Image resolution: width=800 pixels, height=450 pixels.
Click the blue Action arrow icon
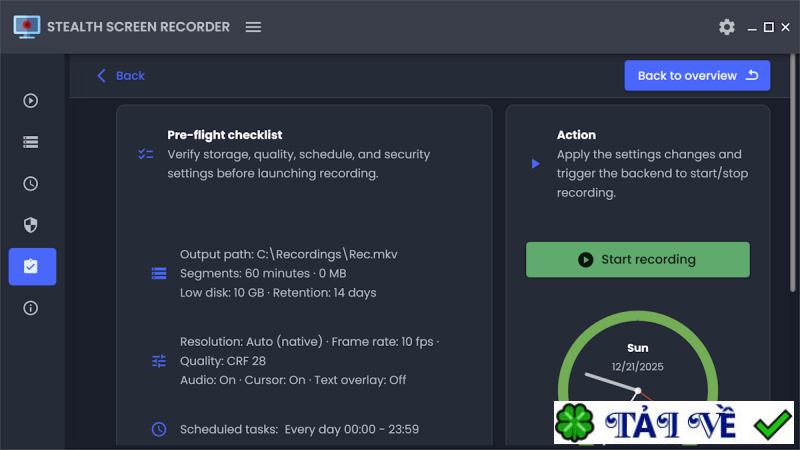[x=536, y=163]
